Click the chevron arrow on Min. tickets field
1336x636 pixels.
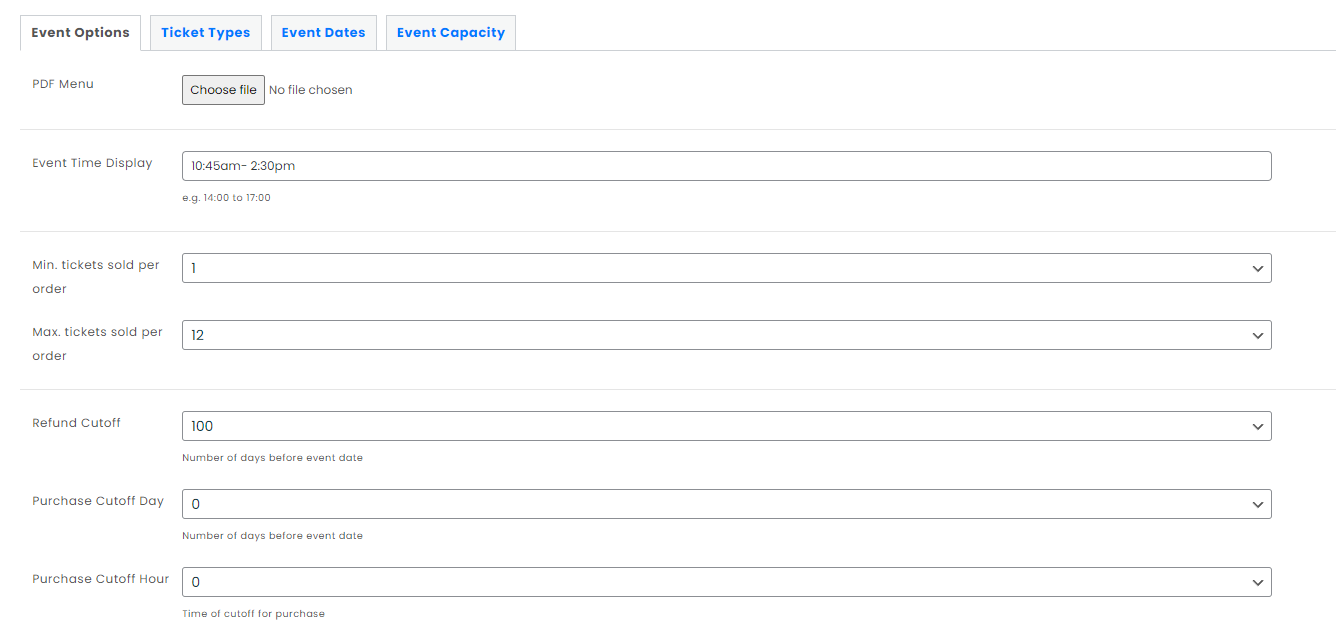pyautogui.click(x=1257, y=268)
